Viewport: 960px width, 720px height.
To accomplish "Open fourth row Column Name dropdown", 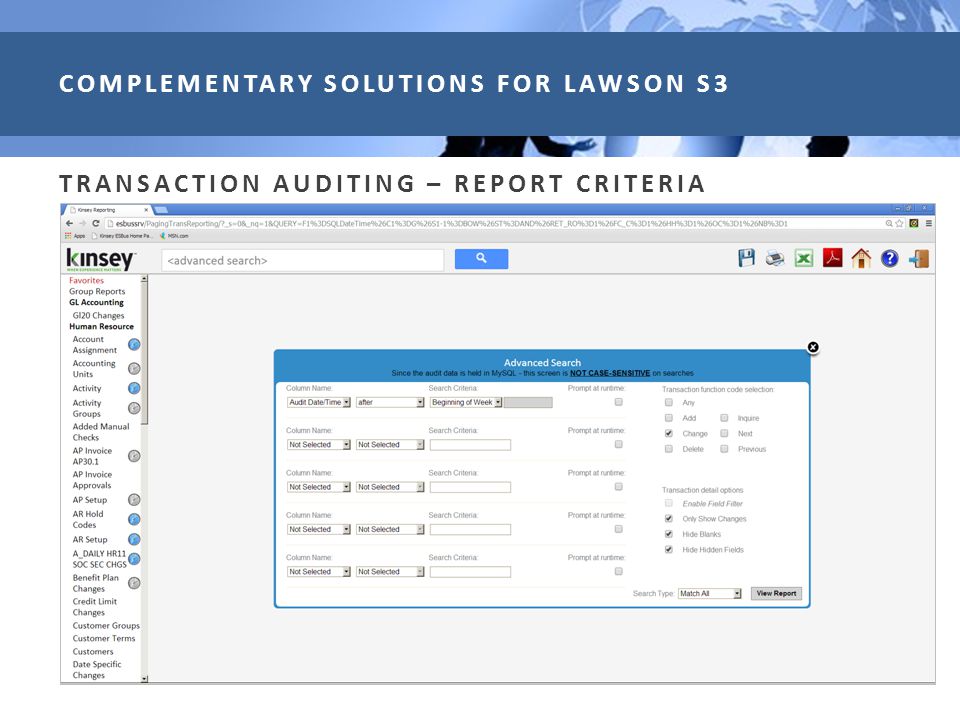I will (x=319, y=529).
